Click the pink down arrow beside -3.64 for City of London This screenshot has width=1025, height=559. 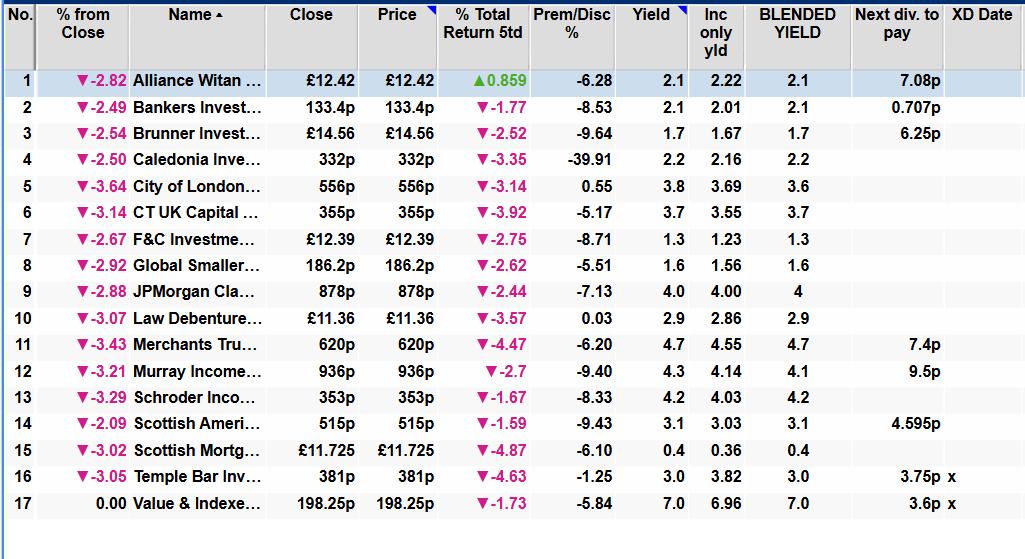coord(83,186)
